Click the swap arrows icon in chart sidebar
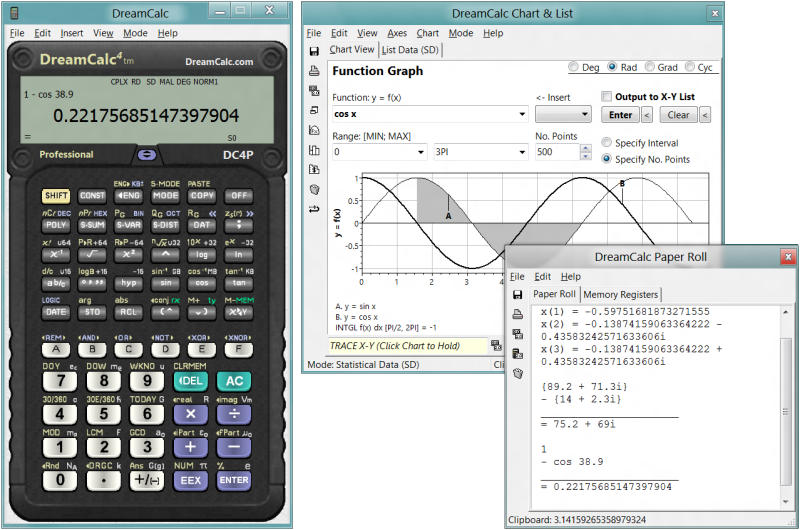Screen dimensions: 800x530 coord(314,209)
